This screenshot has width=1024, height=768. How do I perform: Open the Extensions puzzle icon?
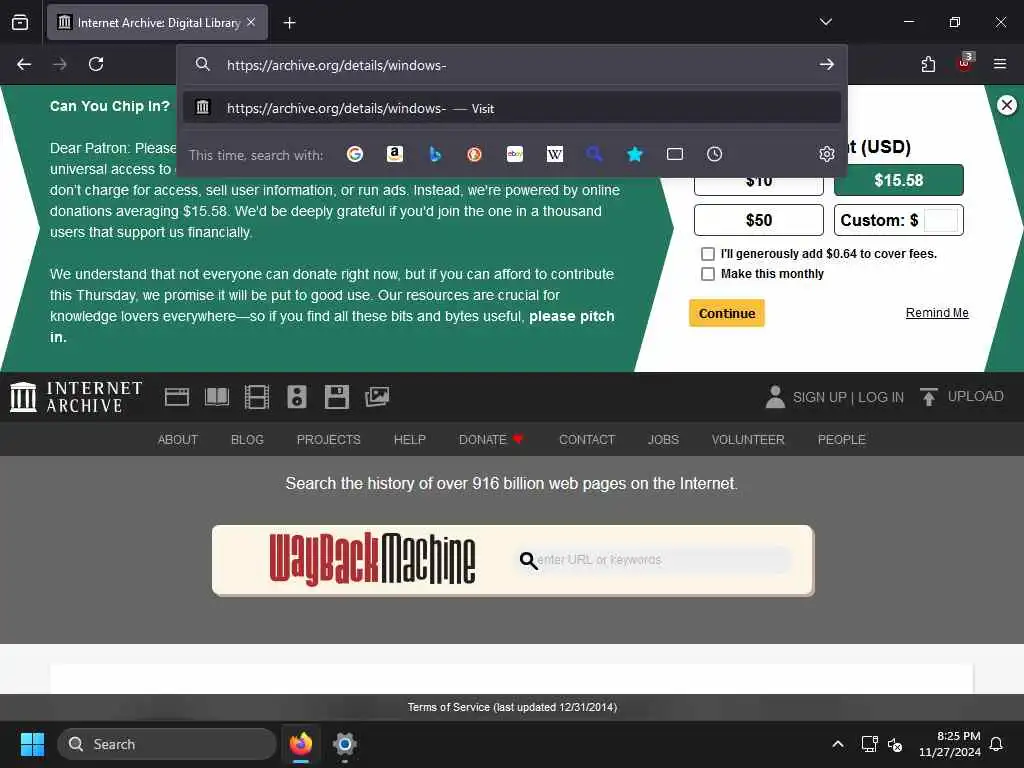click(x=928, y=64)
